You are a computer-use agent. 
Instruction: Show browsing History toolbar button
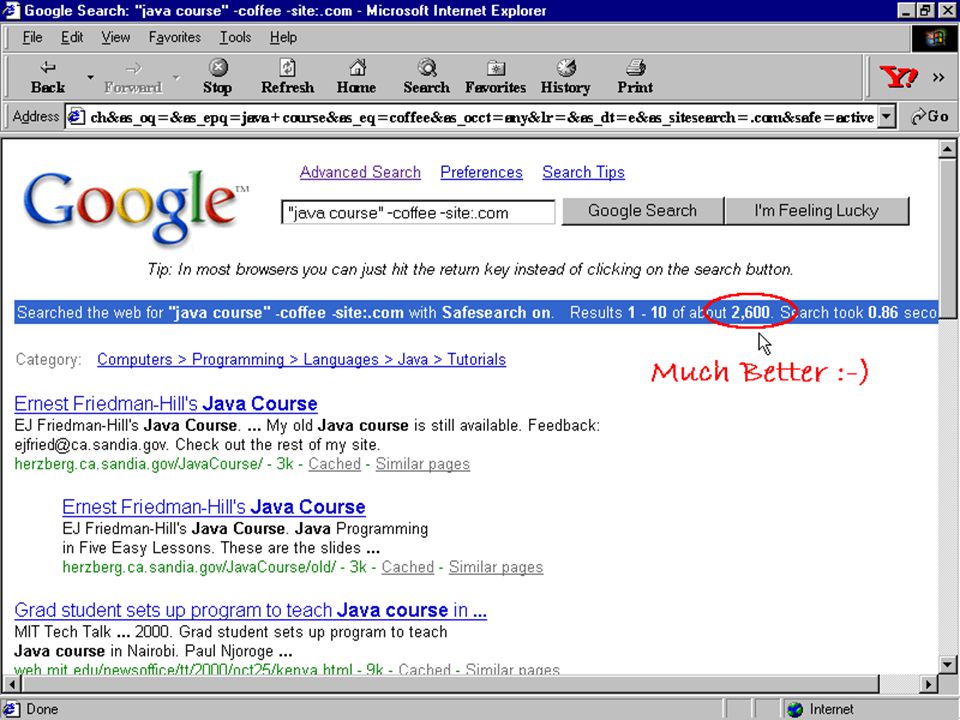[565, 77]
